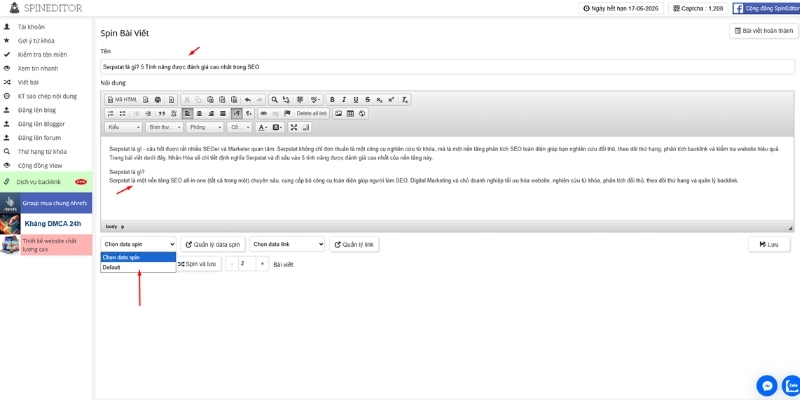Screen dimensions: 800x400
Task: Open Bài viết hoàn thành list
Action: 764,31
